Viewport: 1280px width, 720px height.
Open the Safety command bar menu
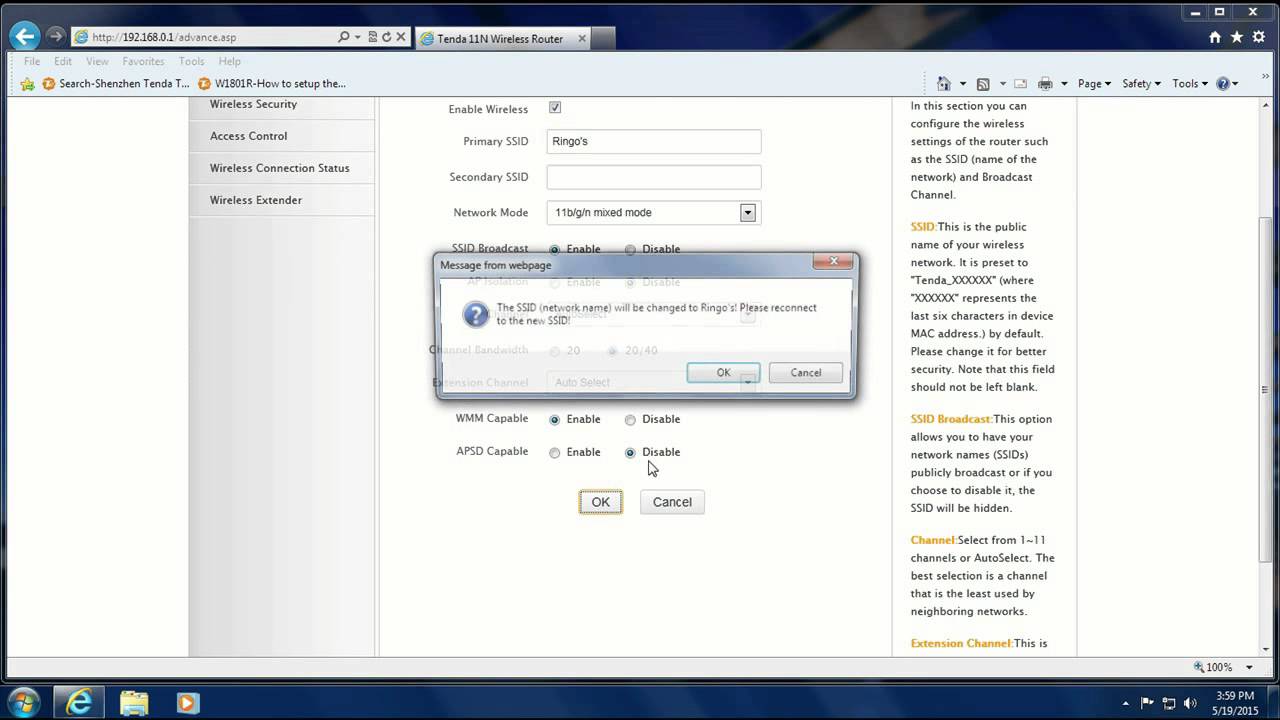click(1141, 84)
